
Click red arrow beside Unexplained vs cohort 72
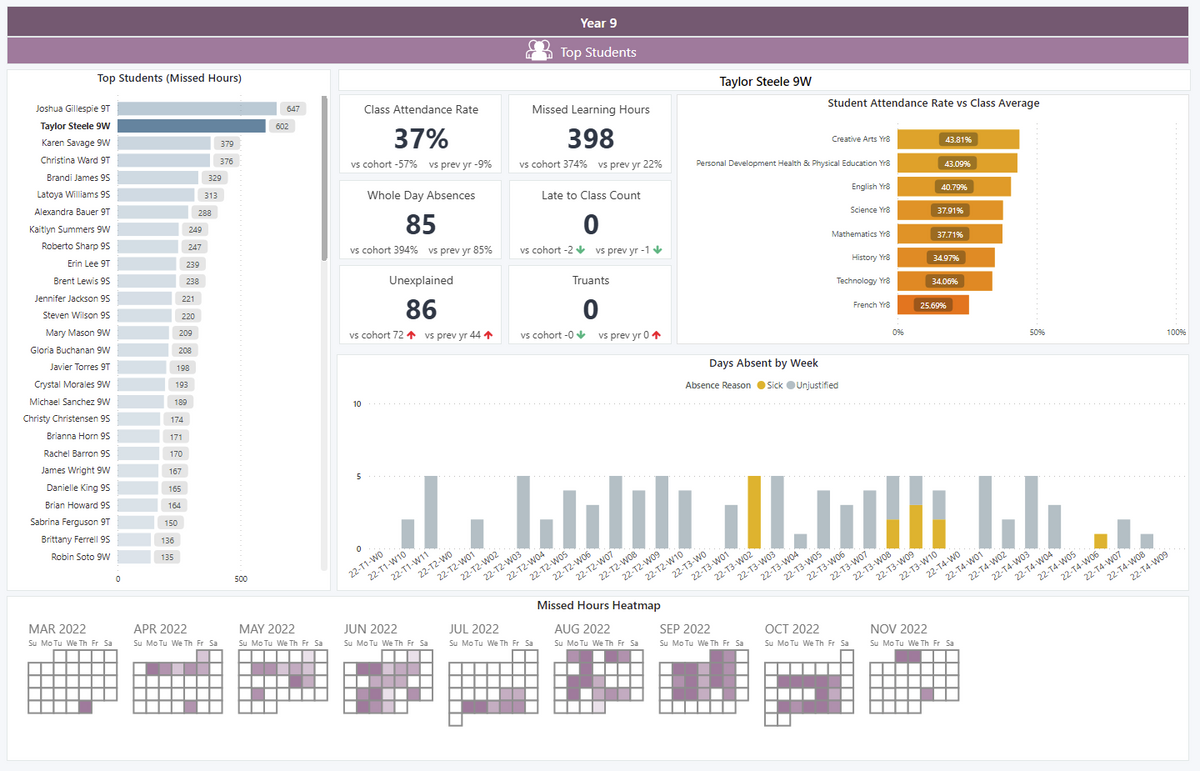click(x=409, y=335)
